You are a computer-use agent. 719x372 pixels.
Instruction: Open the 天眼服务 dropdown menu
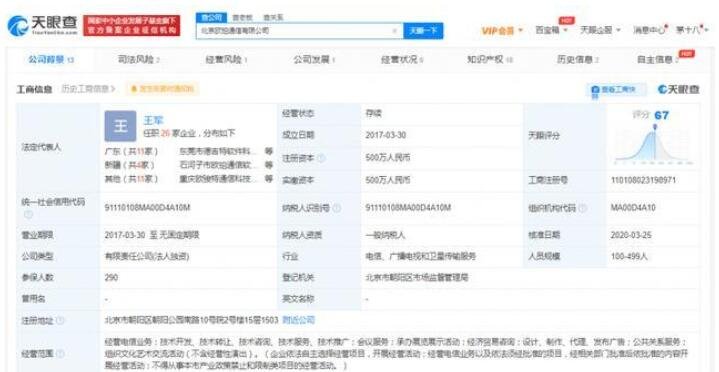[x=600, y=30]
